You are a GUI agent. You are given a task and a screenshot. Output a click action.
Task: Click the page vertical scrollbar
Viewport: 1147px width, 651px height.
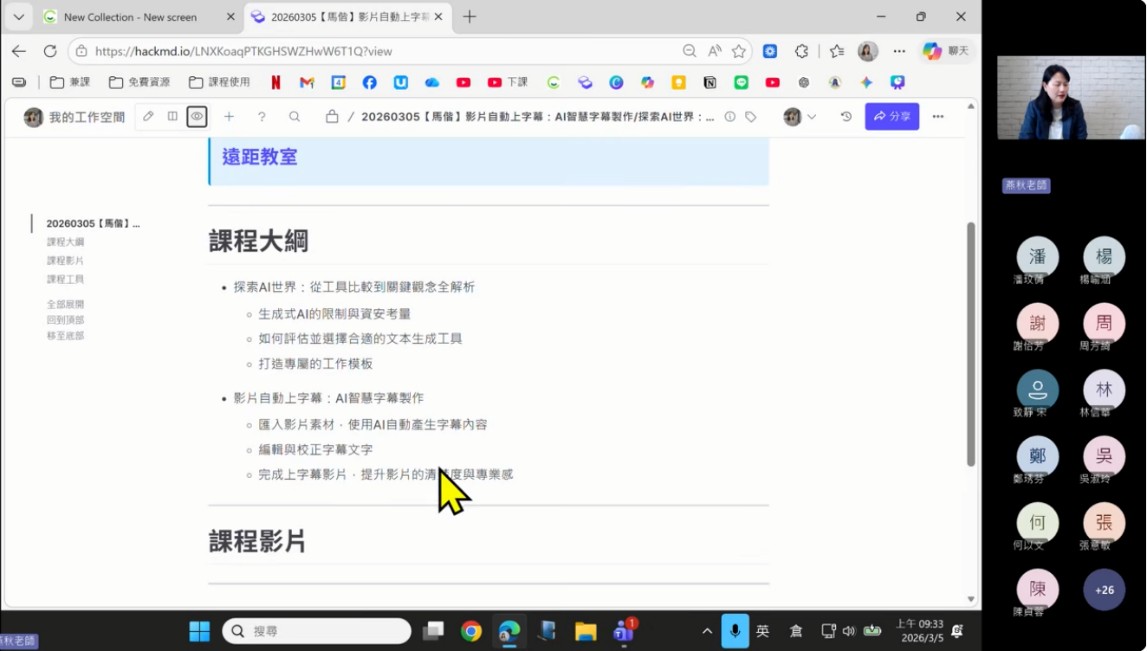[x=970, y=345]
